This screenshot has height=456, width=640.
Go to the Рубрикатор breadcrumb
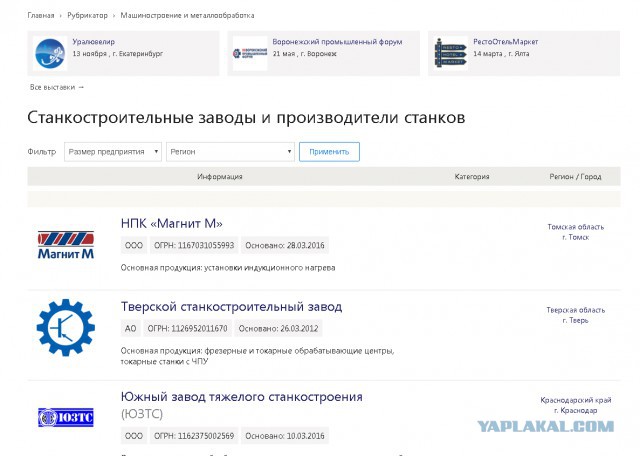pos(87,16)
